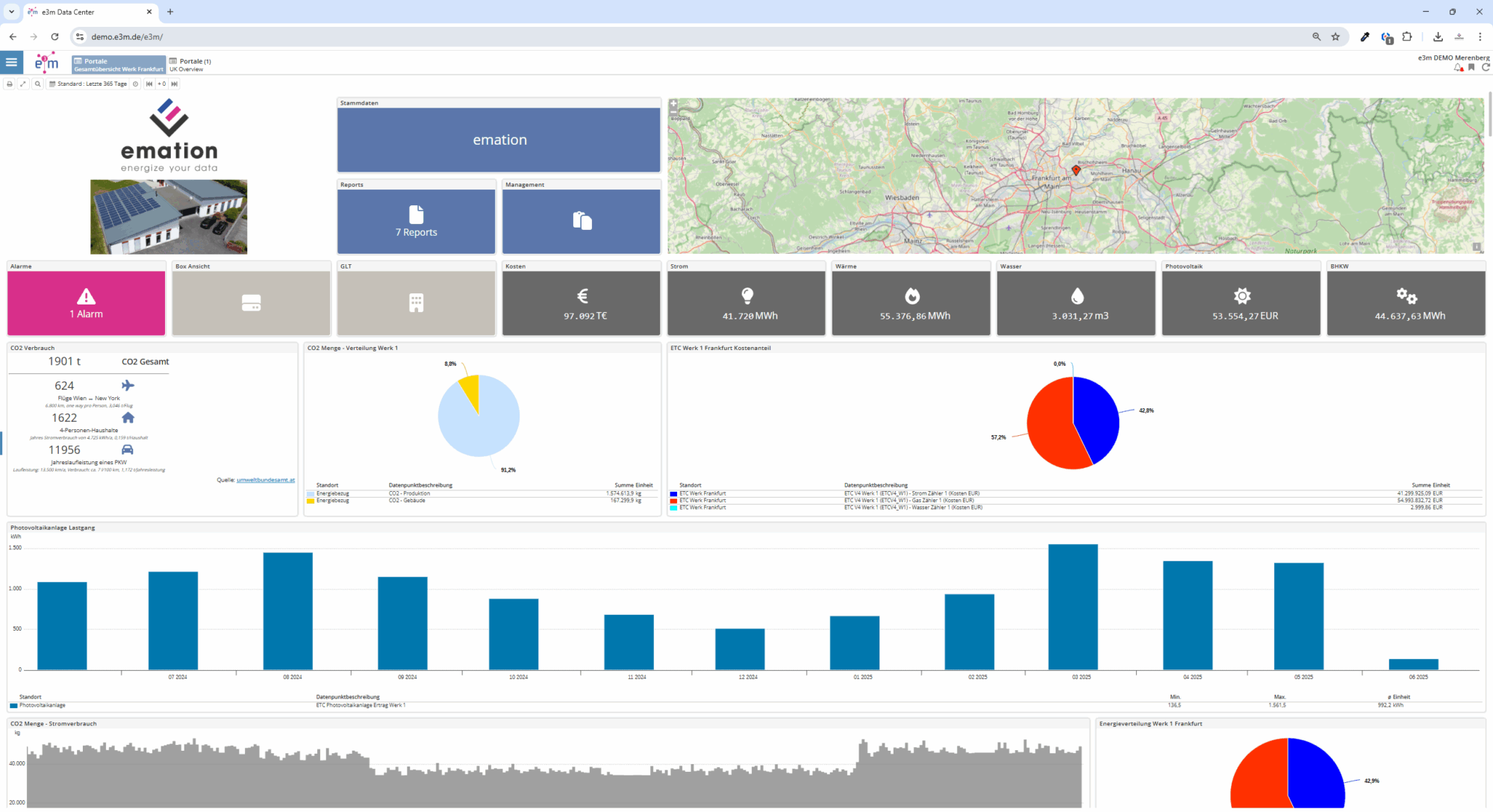The image size is (1493, 812).
Task: Click cyan legend swatch for Wasser Zähler 1
Action: coord(673,507)
